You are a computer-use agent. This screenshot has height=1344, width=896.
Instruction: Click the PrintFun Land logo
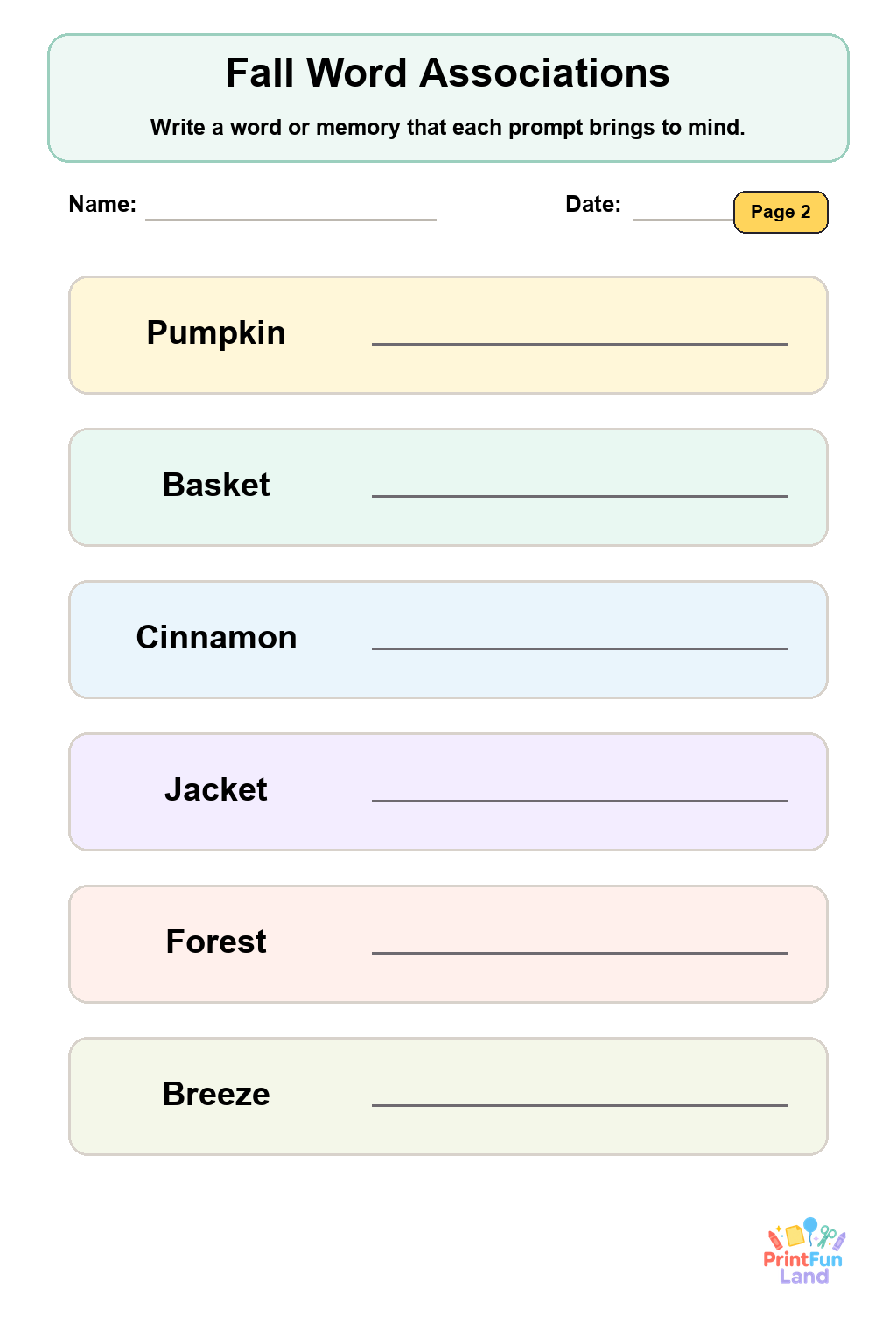pos(804,1251)
